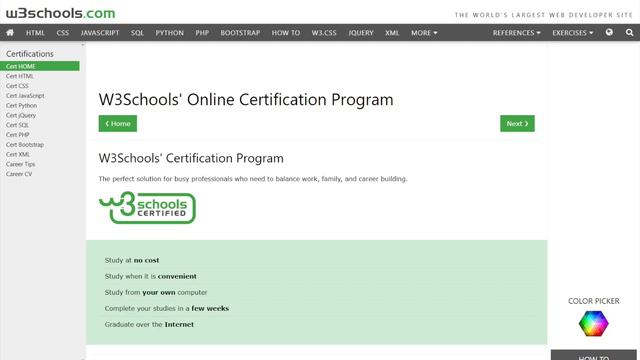This screenshot has width=640, height=360.
Task: Open the XML menu item
Action: (392, 33)
